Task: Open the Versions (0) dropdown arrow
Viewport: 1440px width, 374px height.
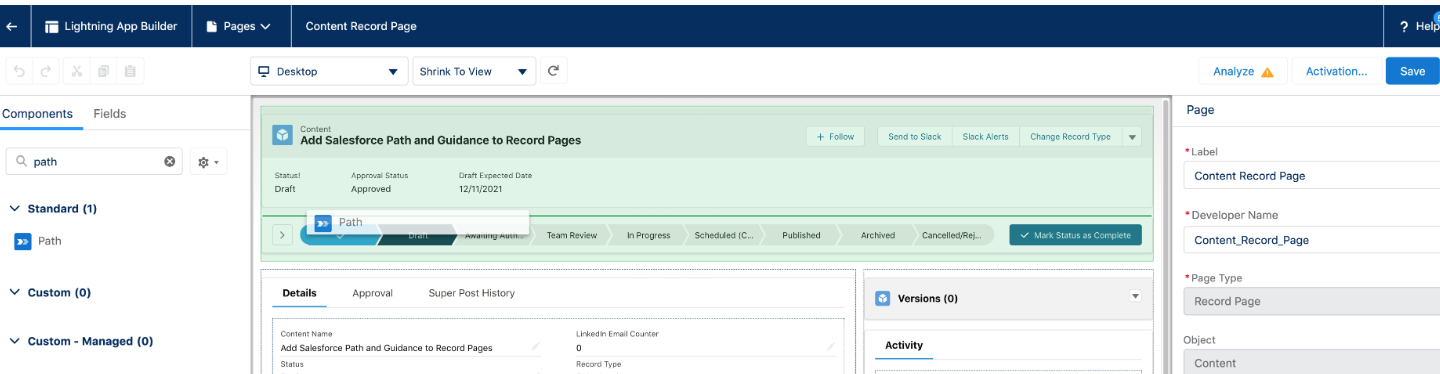Action: (1134, 296)
